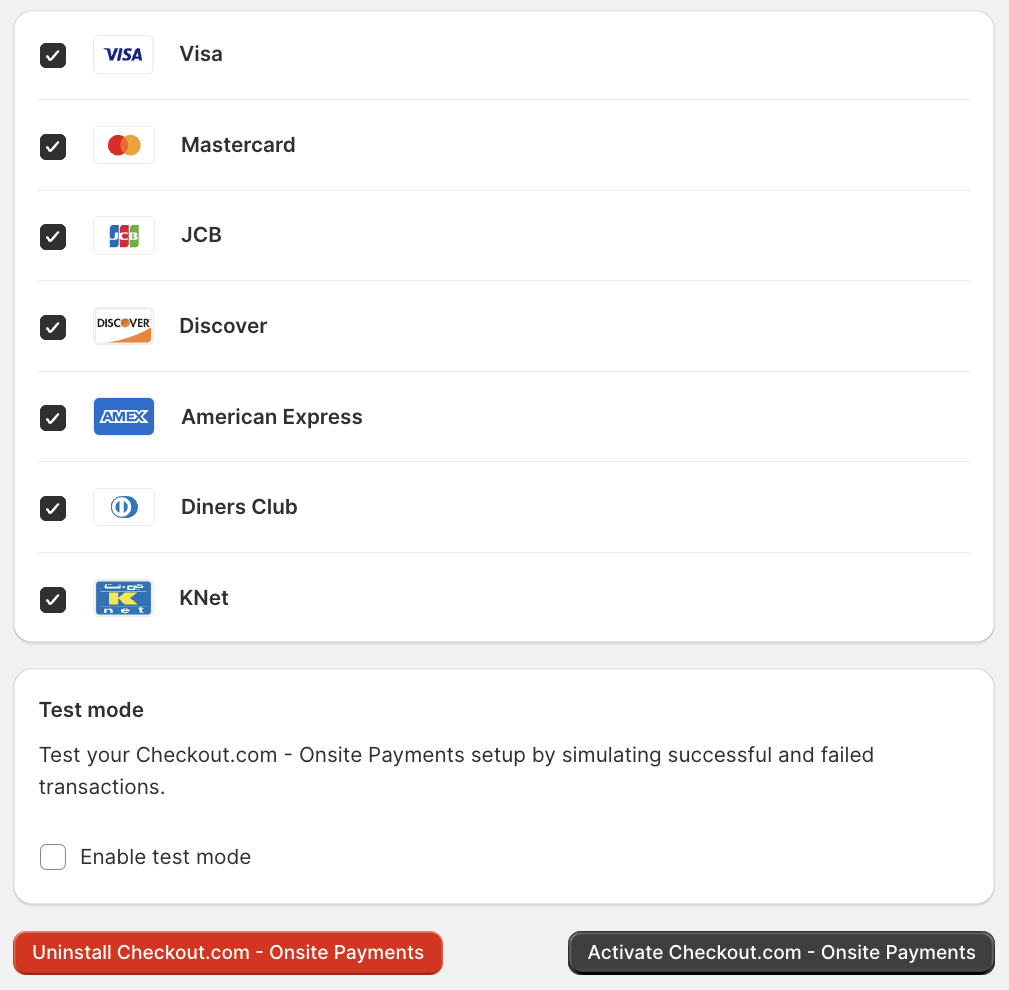The image size is (1009, 990).
Task: Click the KNet label text
Action: coord(204,597)
